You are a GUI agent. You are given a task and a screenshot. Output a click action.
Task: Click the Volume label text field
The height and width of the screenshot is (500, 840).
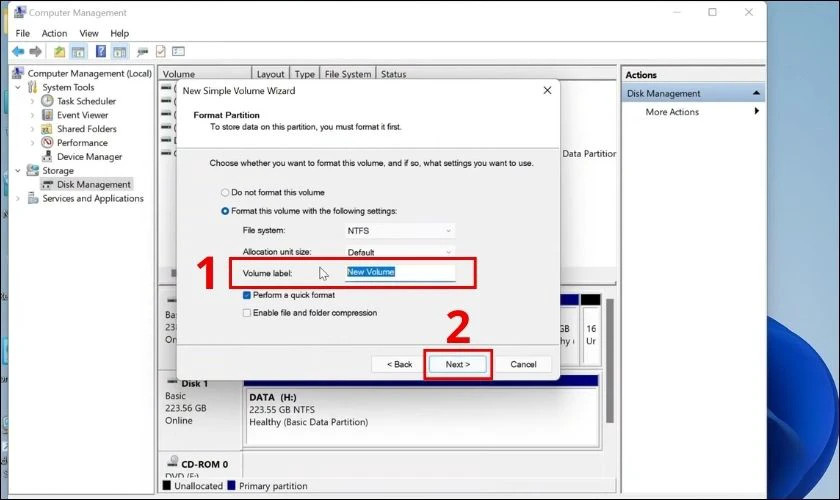pos(399,272)
